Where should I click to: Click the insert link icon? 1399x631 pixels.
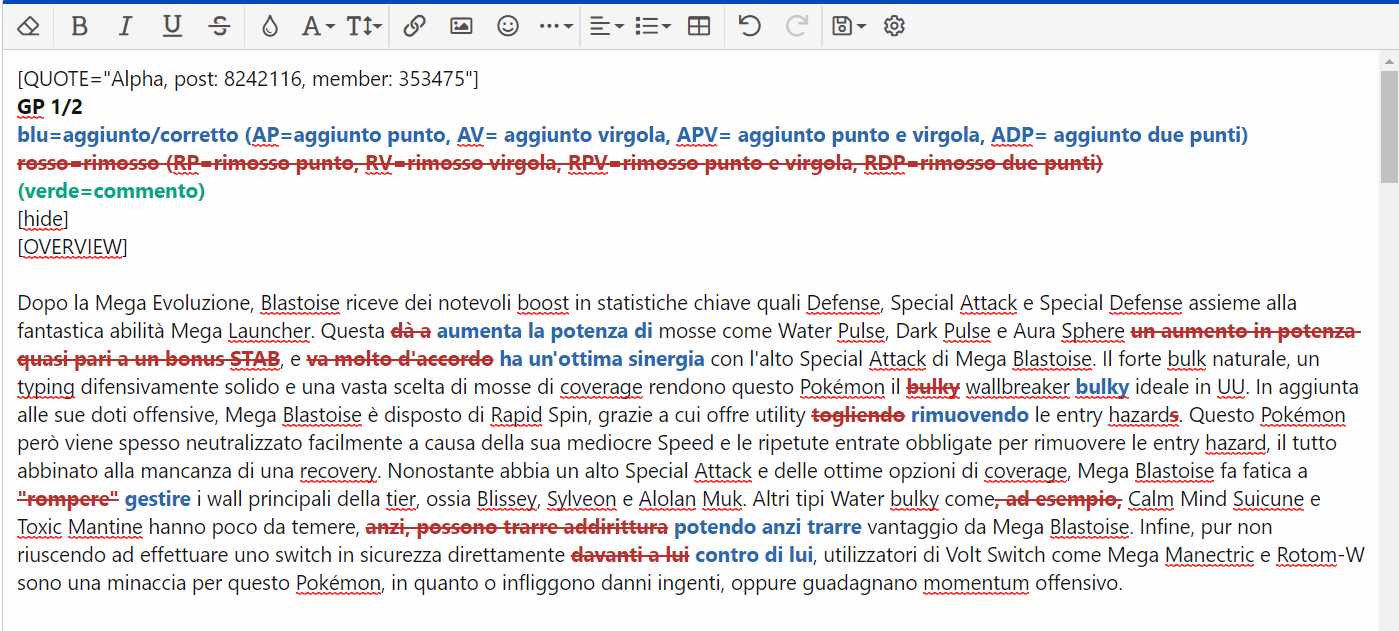[414, 27]
